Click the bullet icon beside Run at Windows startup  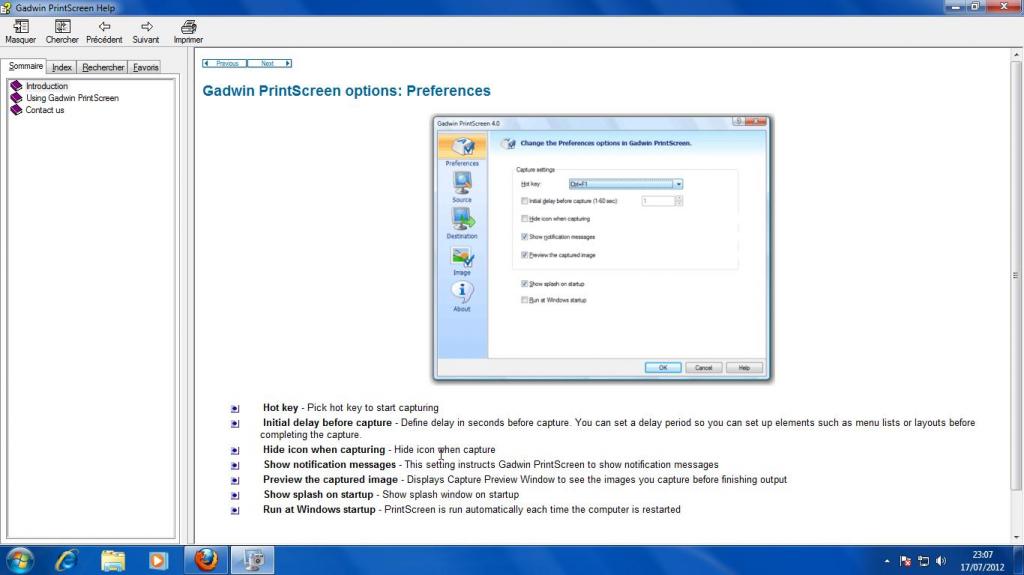(x=235, y=511)
